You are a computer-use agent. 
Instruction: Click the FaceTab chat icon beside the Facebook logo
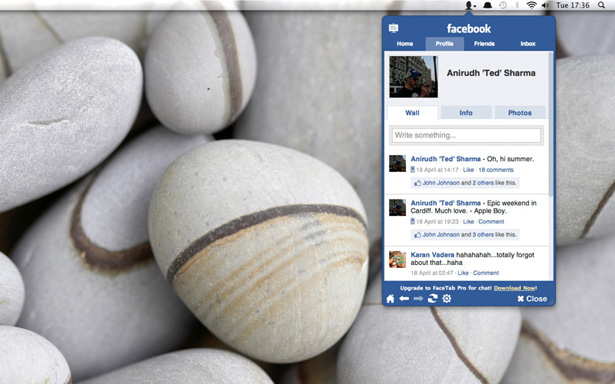[x=393, y=28]
